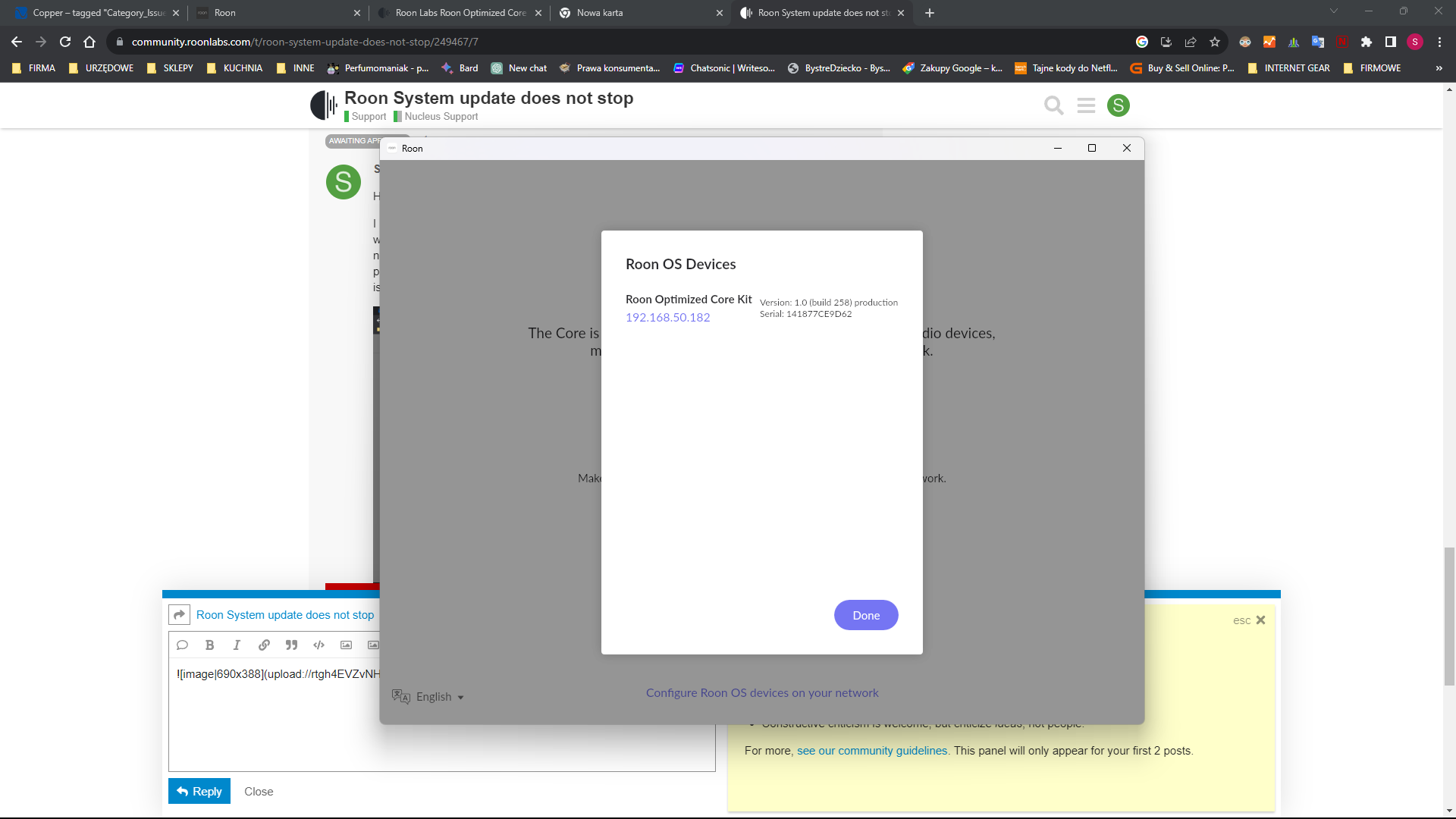The height and width of the screenshot is (819, 1456).
Task: Click the install app icon in address bar
Action: [1166, 42]
